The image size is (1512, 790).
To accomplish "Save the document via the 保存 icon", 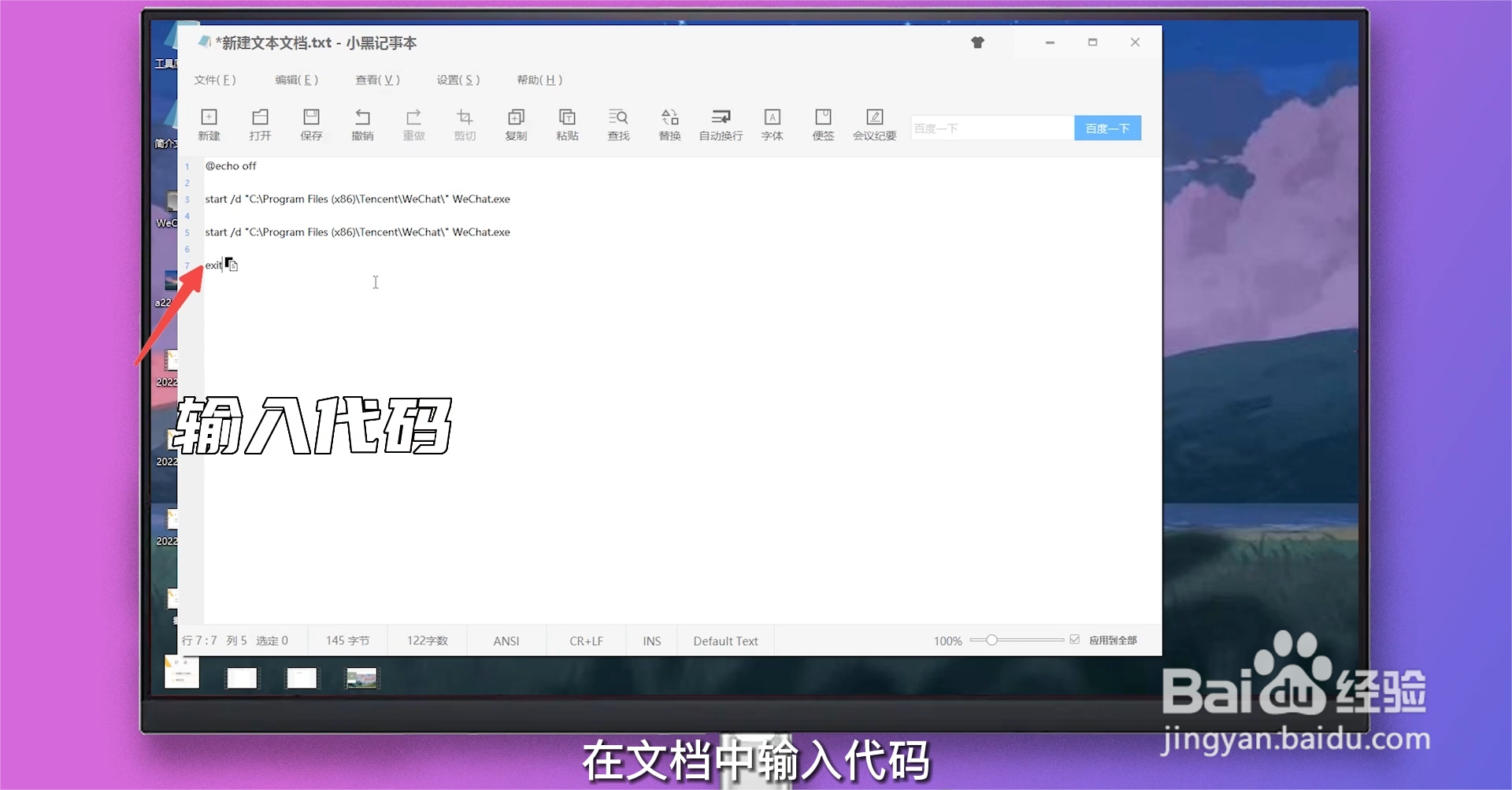I will (x=312, y=124).
